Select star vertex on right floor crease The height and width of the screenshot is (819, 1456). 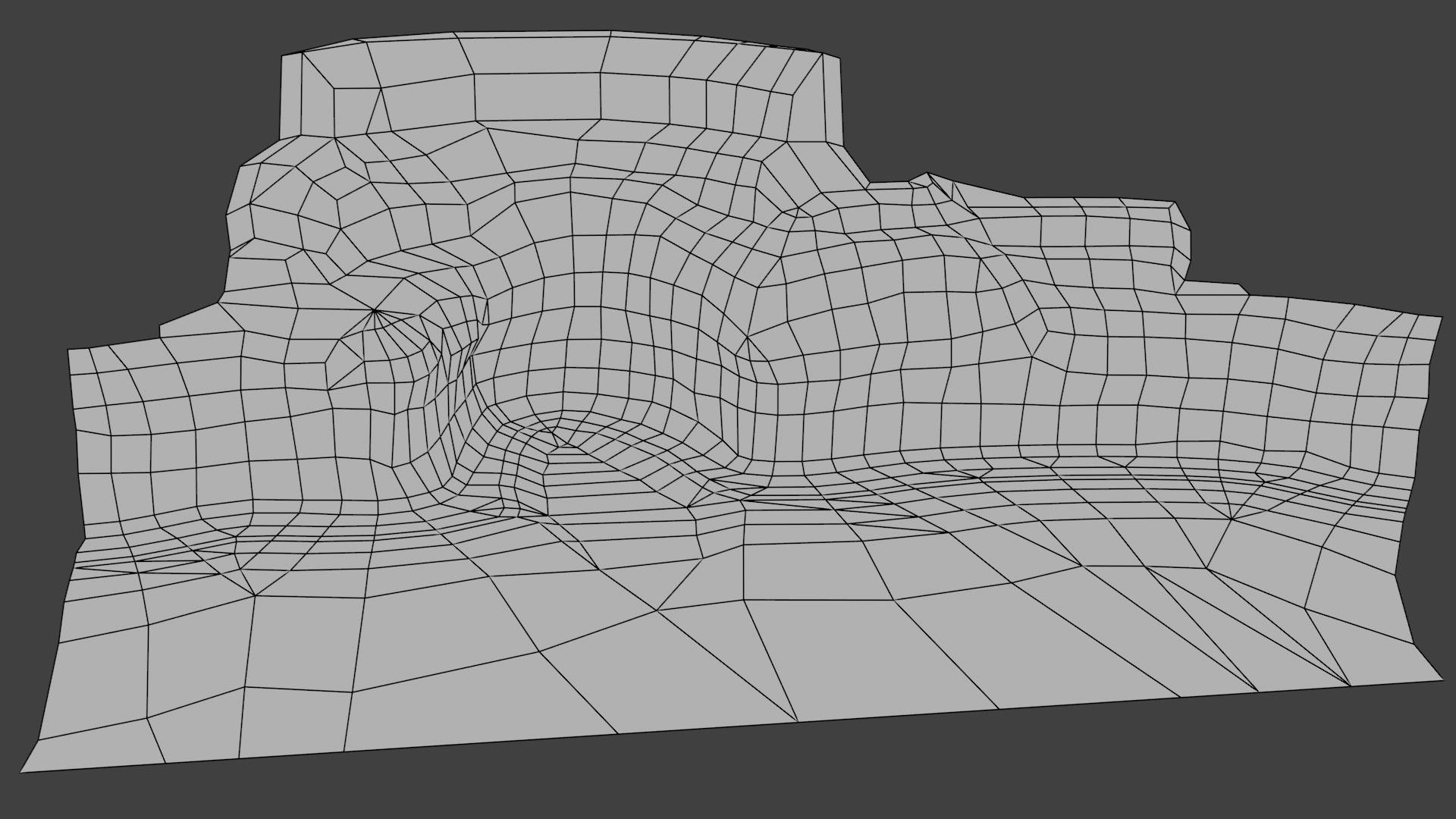[x=1232, y=520]
